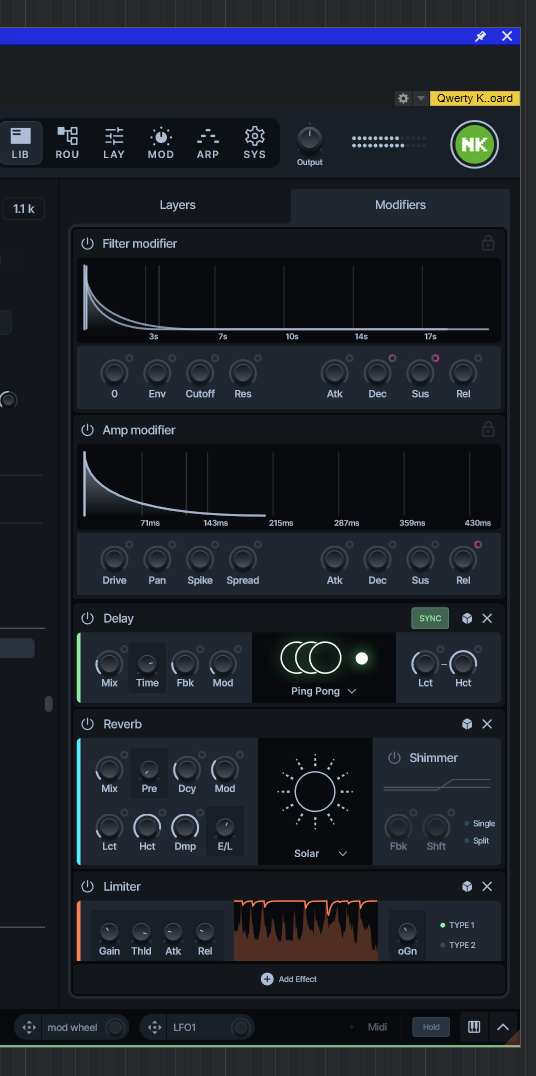Image resolution: width=536 pixels, height=1076 pixels.
Task: Remove the Reverb effect
Action: tap(487, 724)
